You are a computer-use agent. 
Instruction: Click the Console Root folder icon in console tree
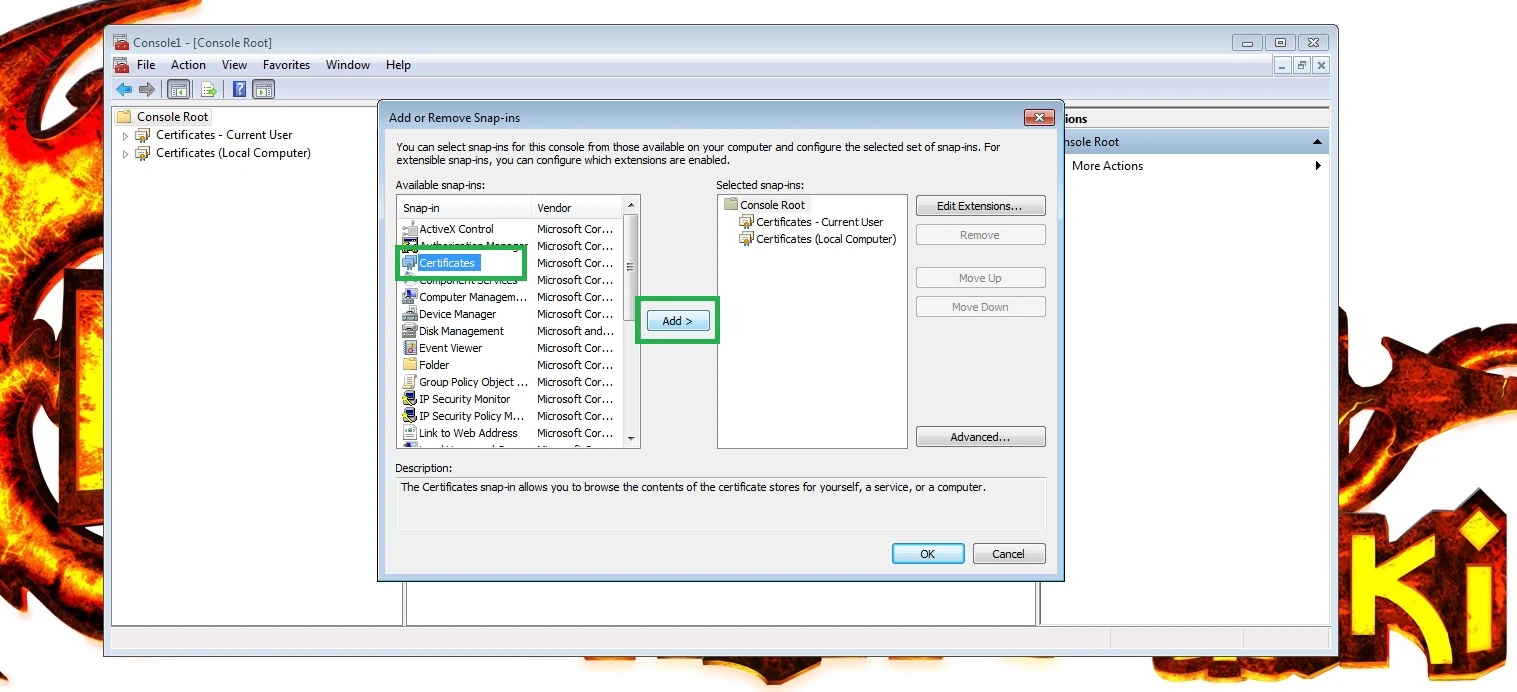tap(124, 117)
